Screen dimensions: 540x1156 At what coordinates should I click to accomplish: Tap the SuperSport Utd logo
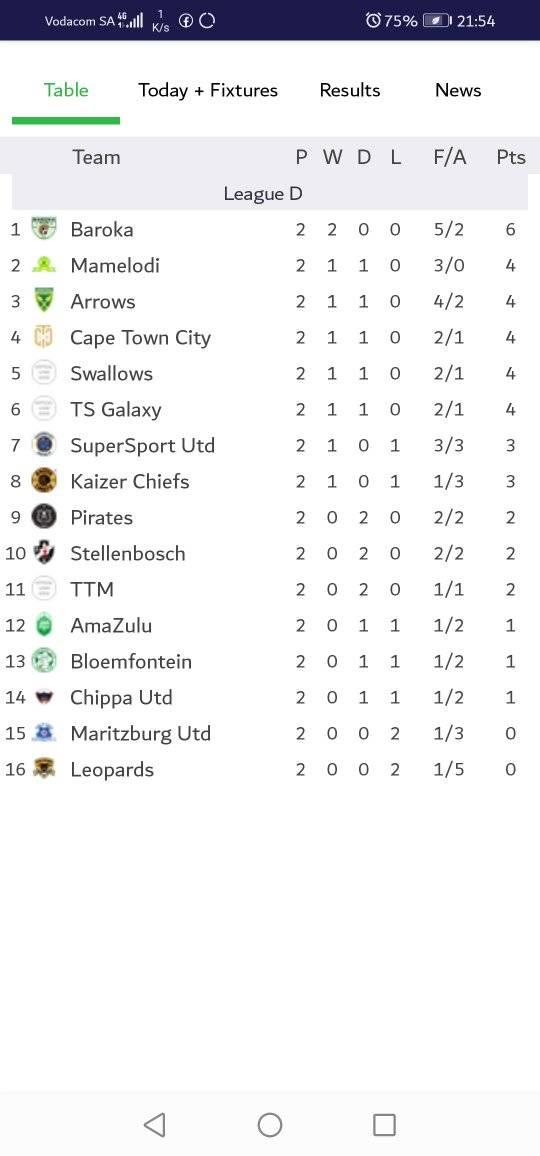pos(44,445)
